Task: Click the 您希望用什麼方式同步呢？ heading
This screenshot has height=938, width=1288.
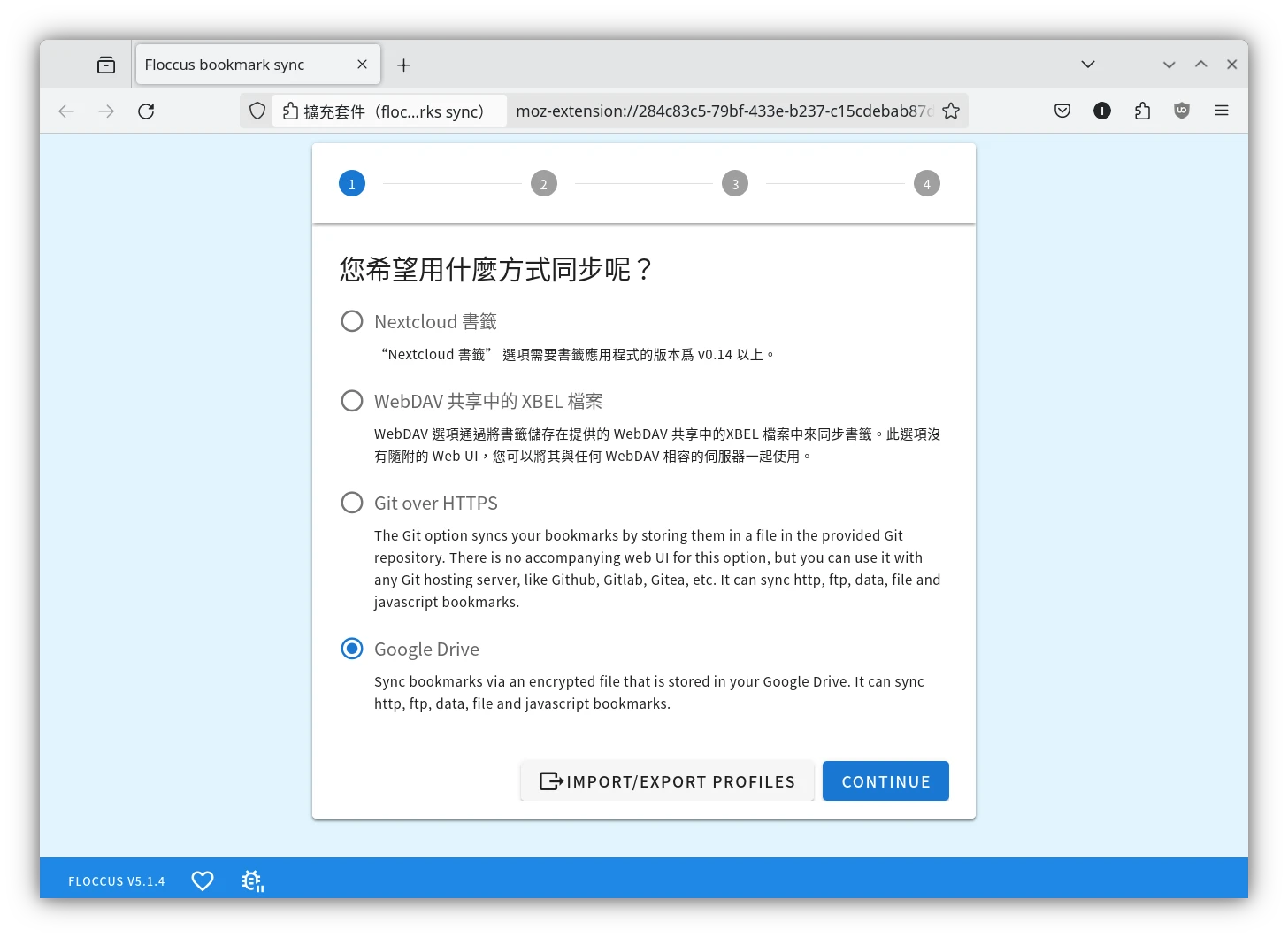Action: [496, 269]
